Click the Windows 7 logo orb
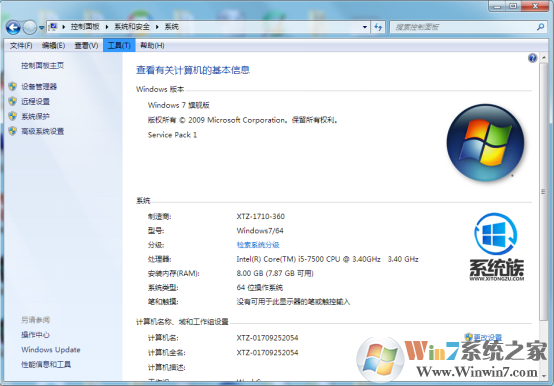Viewport: 554px width, 386px height. [485, 143]
